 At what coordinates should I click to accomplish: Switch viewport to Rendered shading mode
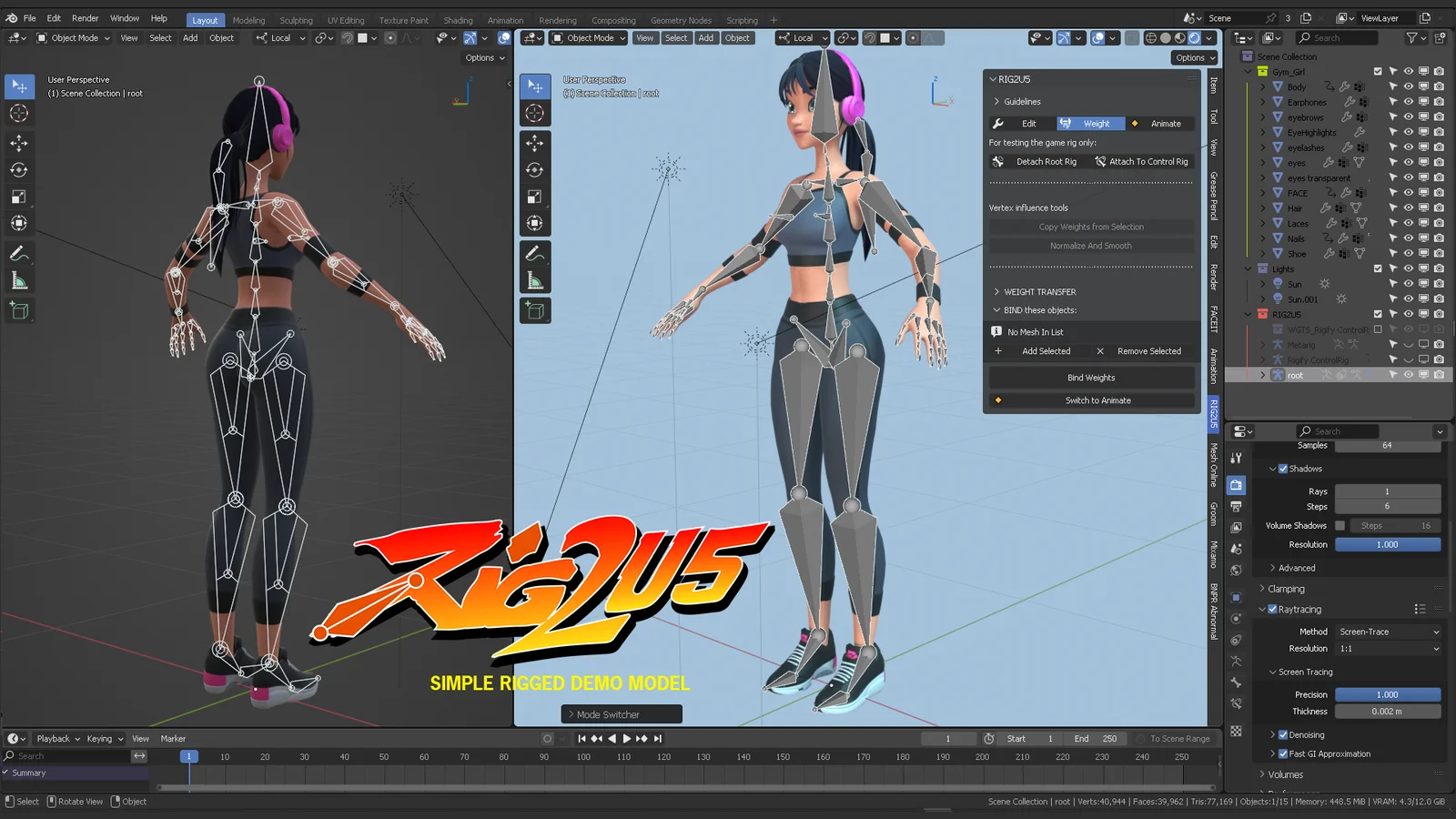click(1194, 37)
